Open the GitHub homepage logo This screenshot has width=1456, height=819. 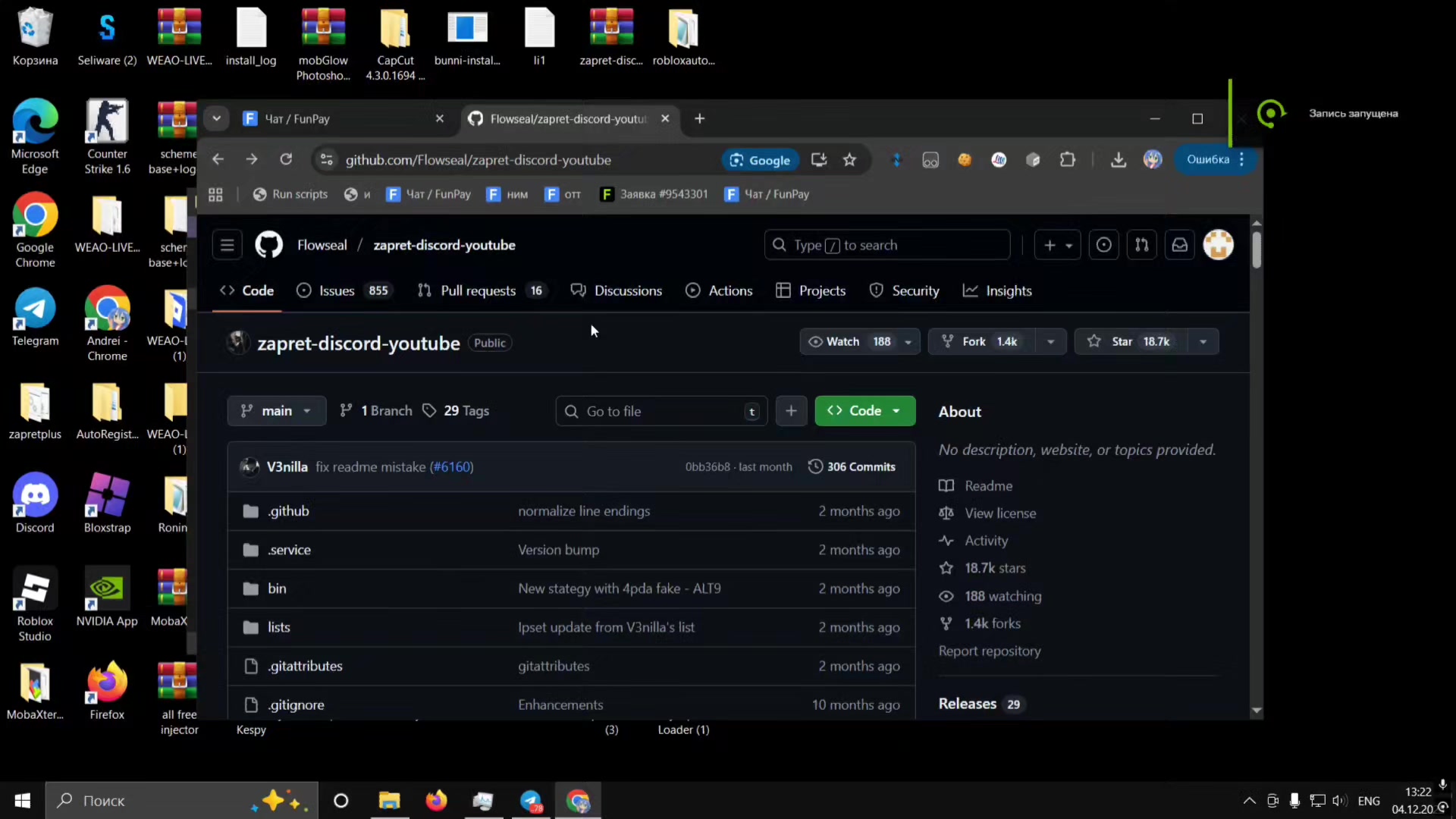pos(268,245)
